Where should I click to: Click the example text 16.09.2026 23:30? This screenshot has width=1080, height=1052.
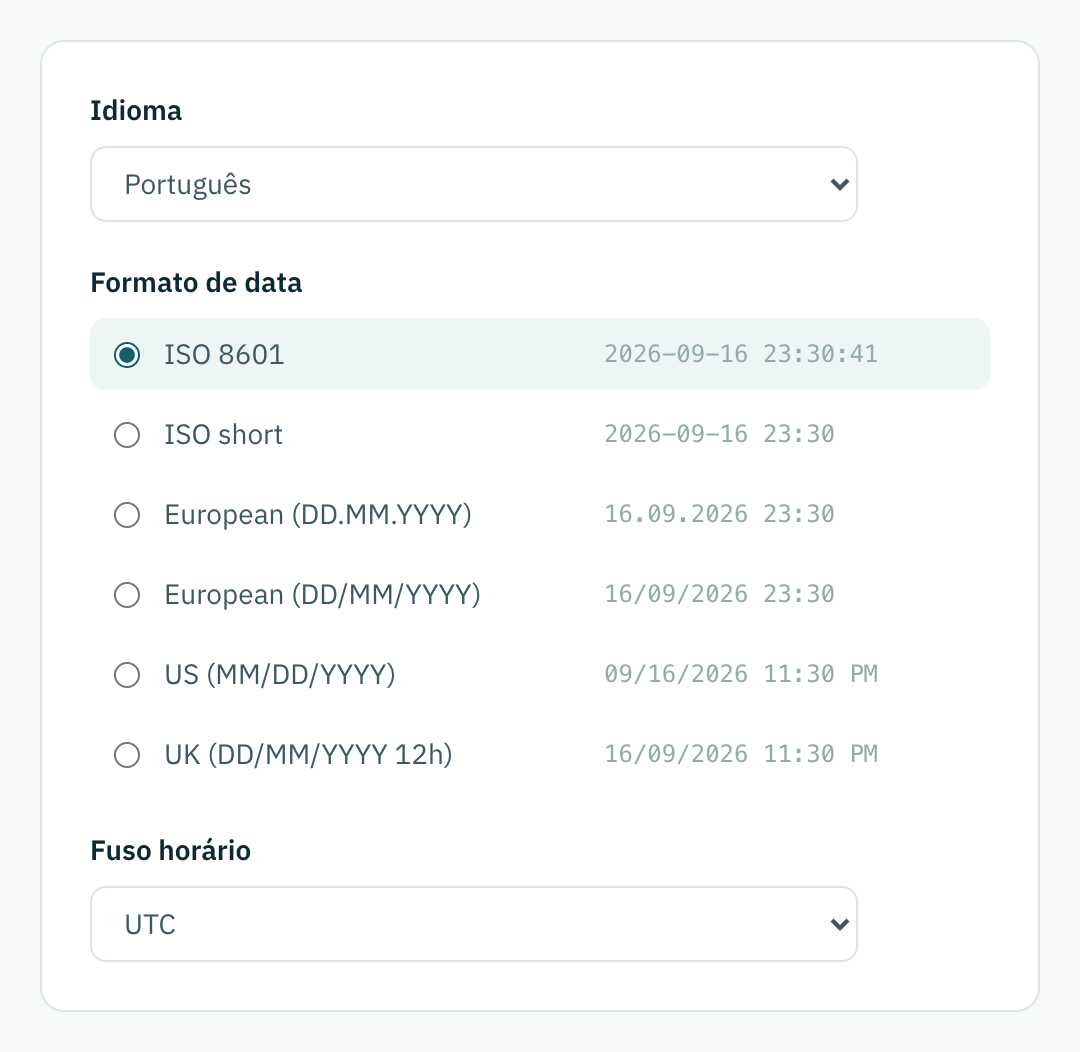(719, 514)
